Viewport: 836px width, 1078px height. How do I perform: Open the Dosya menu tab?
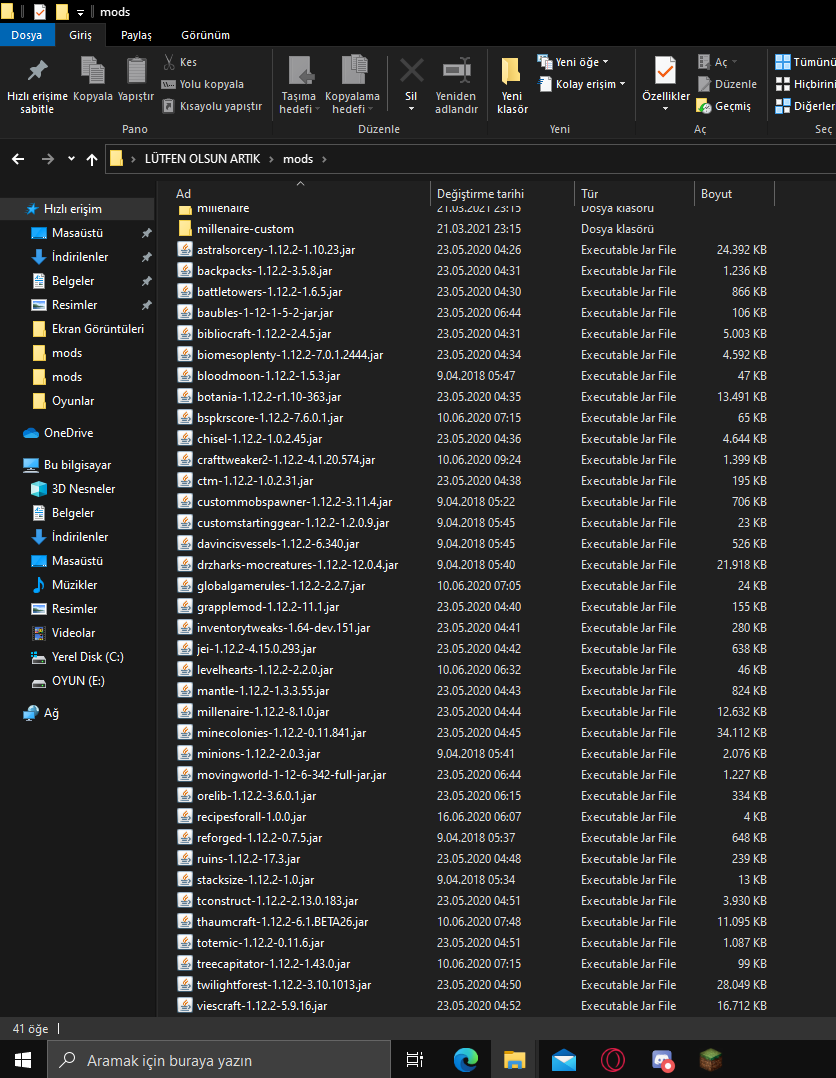point(26,35)
